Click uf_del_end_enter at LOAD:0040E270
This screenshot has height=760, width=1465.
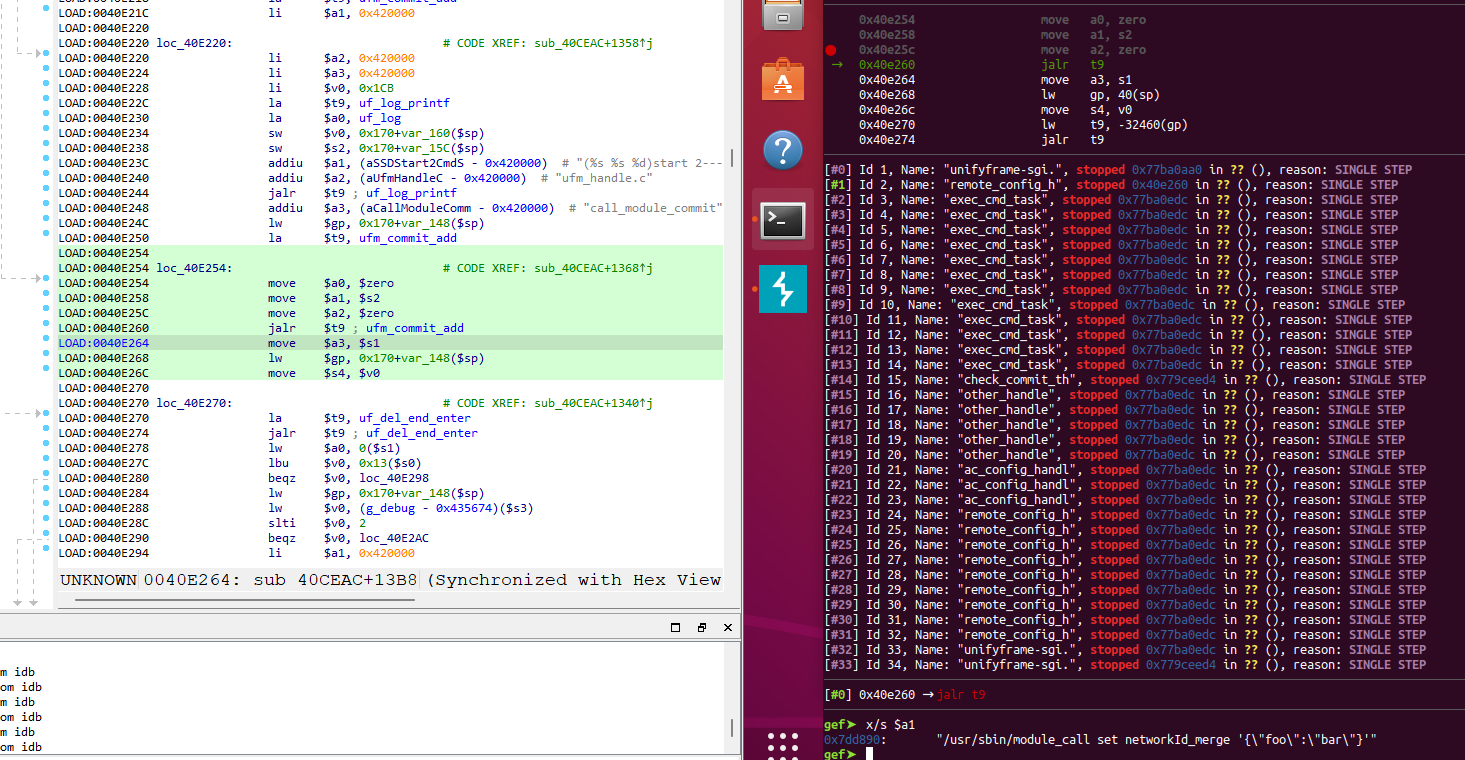click(x=415, y=418)
